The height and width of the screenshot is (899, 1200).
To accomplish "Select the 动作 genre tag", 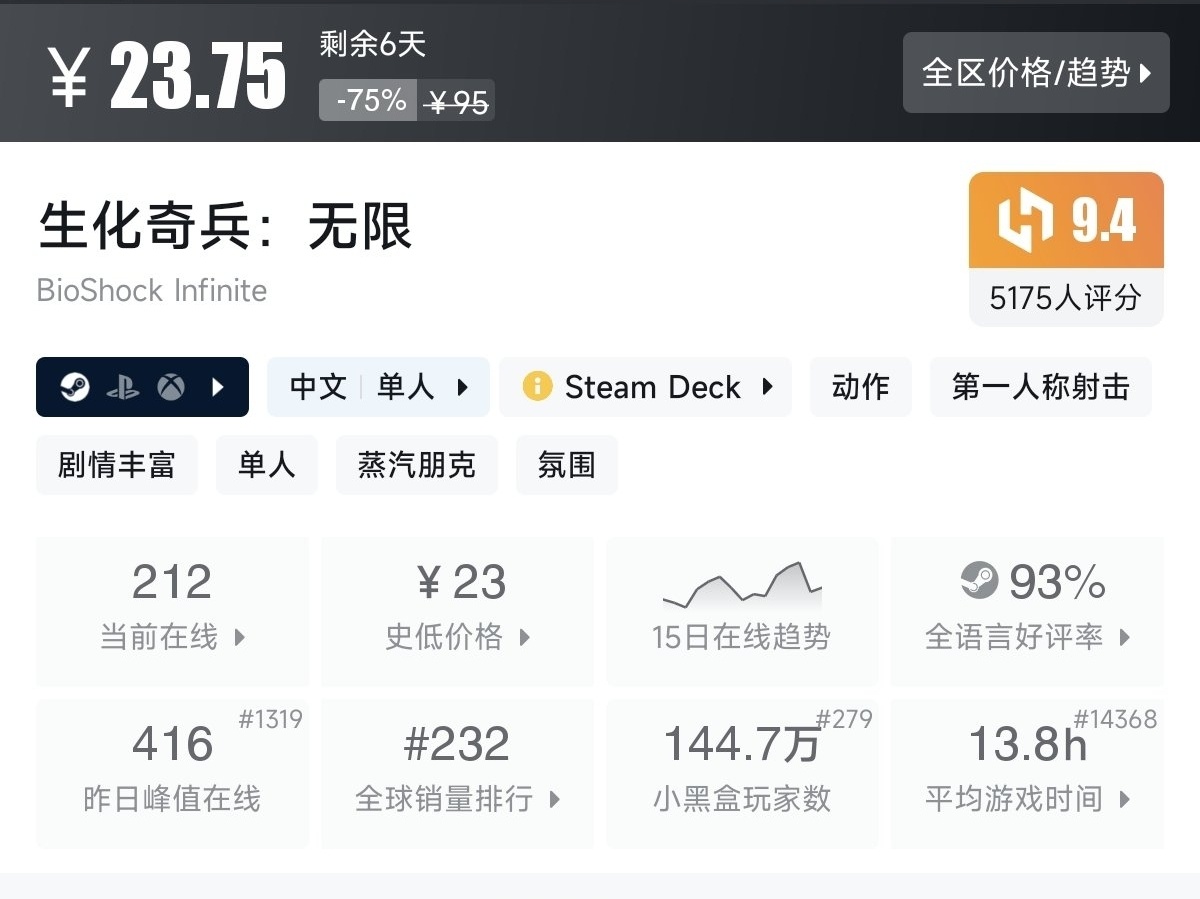I will pyautogui.click(x=860, y=387).
